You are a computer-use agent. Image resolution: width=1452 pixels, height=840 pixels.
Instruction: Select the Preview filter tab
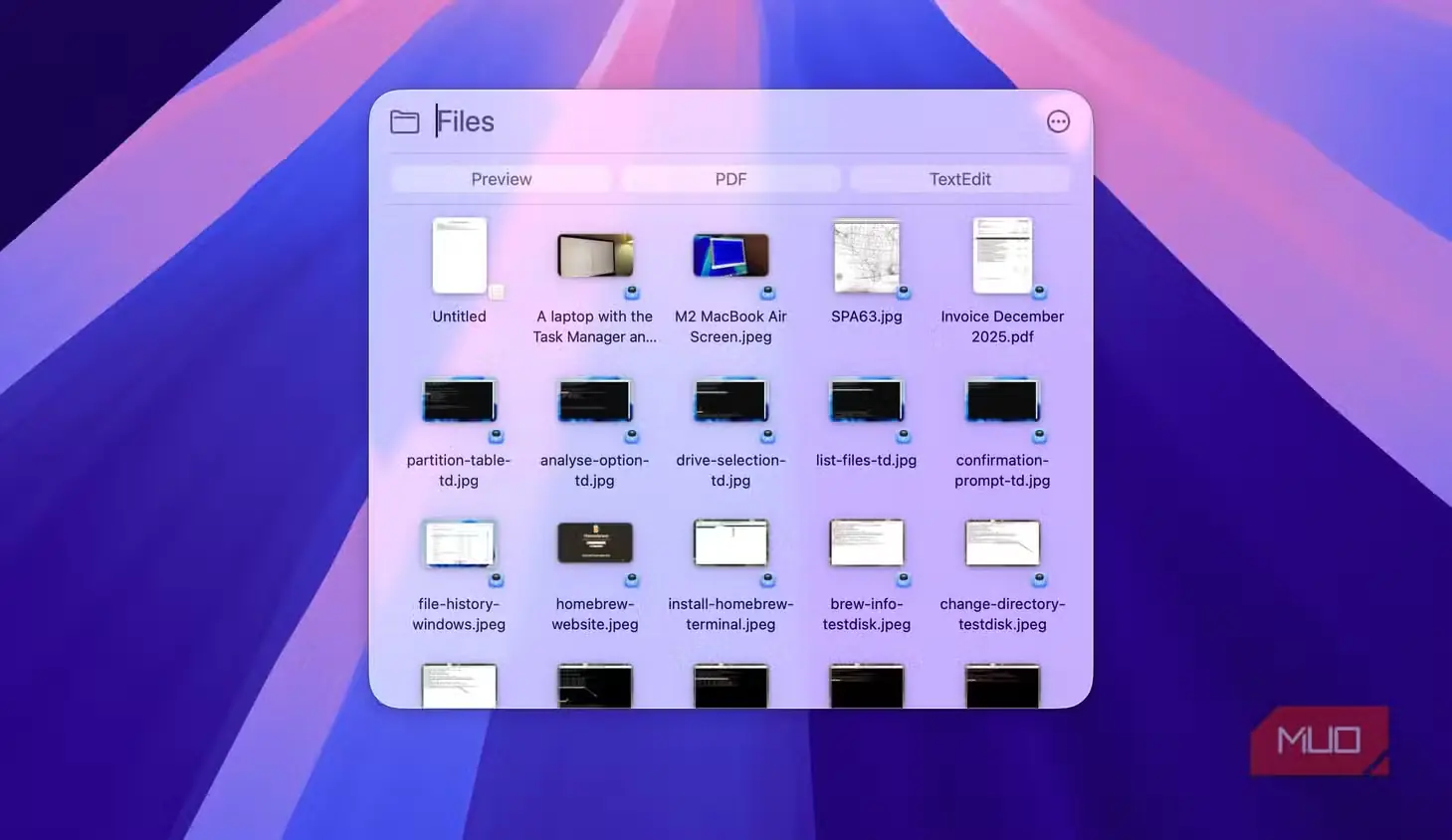pyautogui.click(x=502, y=179)
